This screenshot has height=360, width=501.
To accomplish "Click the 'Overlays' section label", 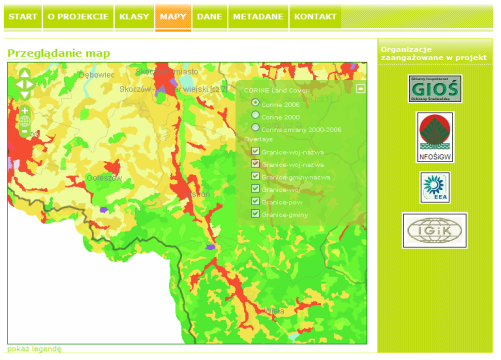I will click(258, 139).
